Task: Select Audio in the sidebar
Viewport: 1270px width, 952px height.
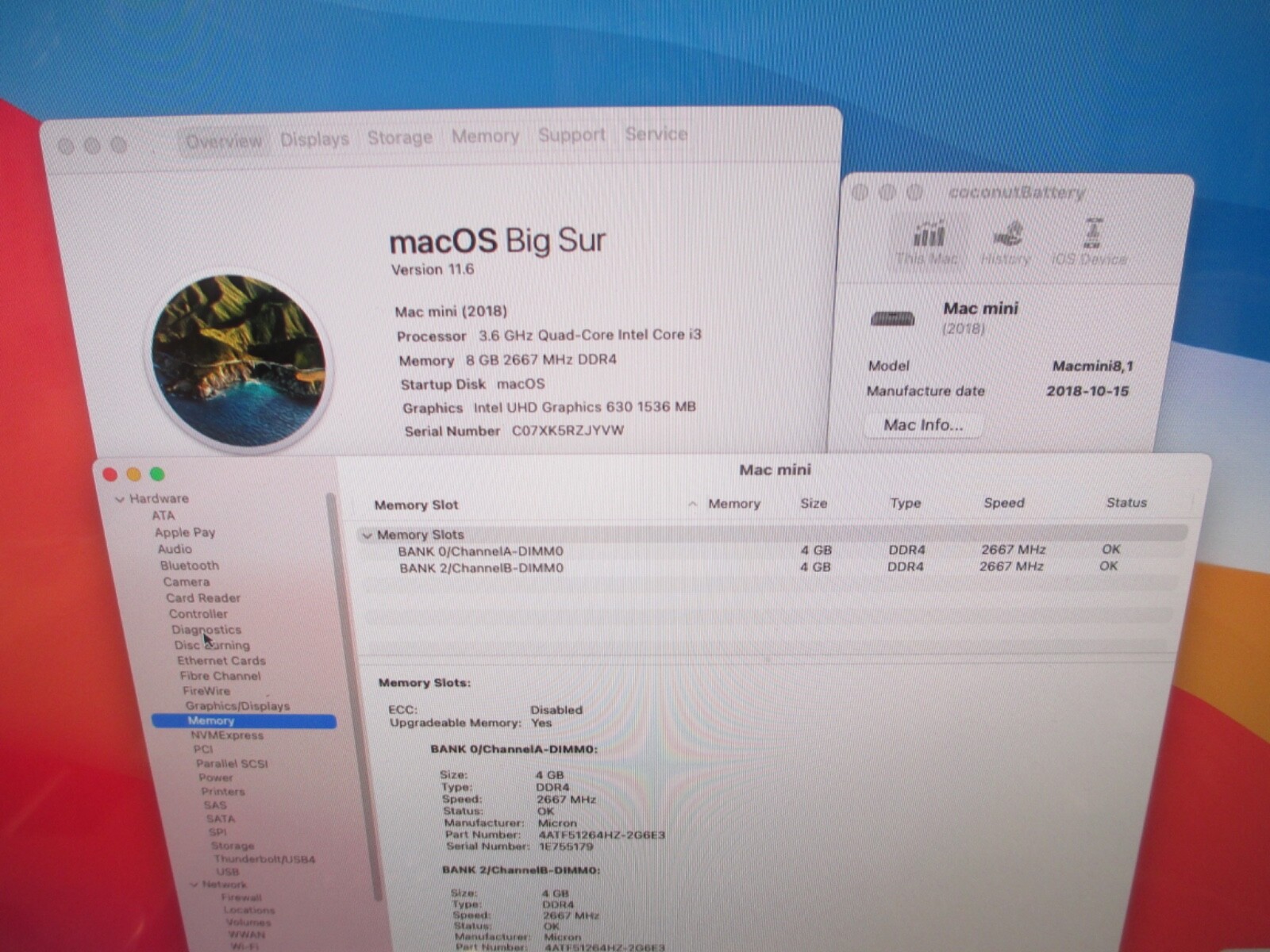Action: pyautogui.click(x=174, y=549)
